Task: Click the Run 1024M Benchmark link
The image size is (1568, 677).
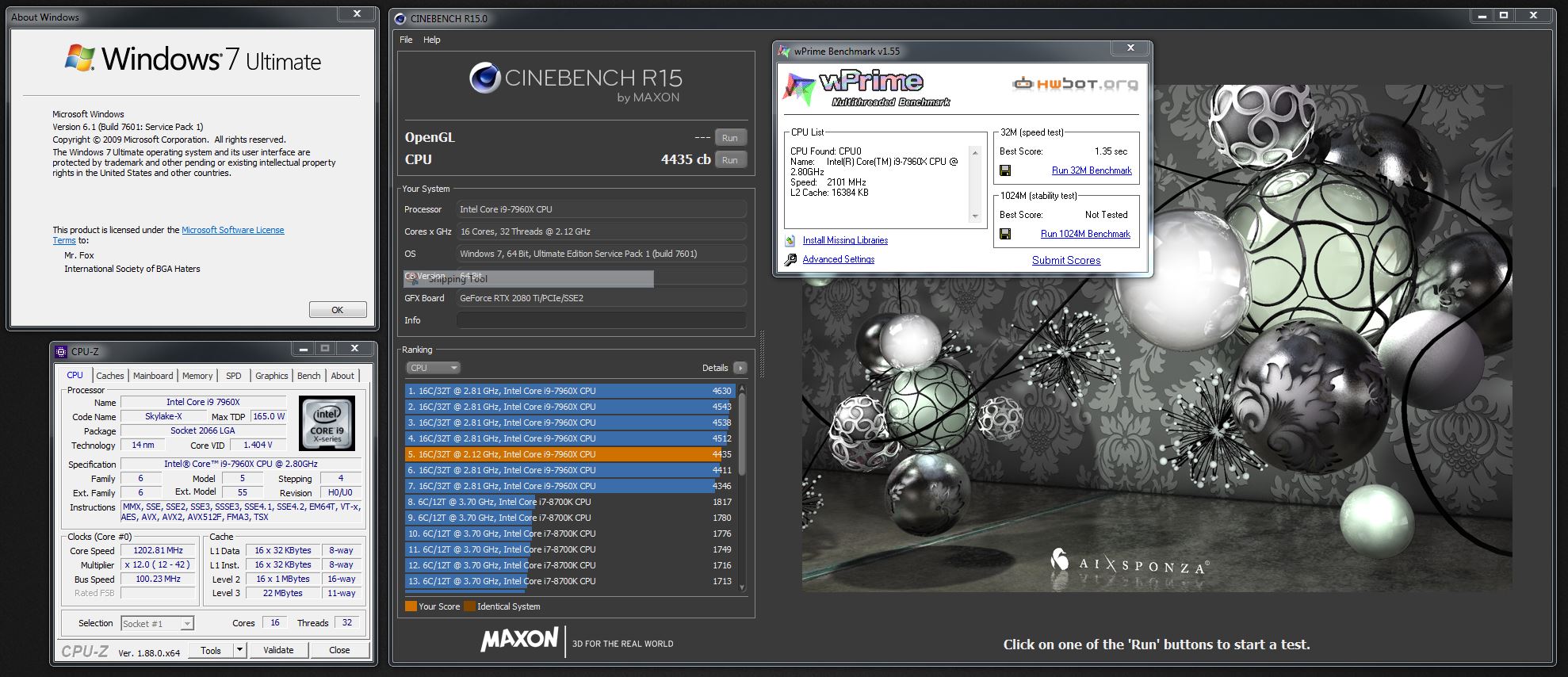Action: [x=1085, y=234]
